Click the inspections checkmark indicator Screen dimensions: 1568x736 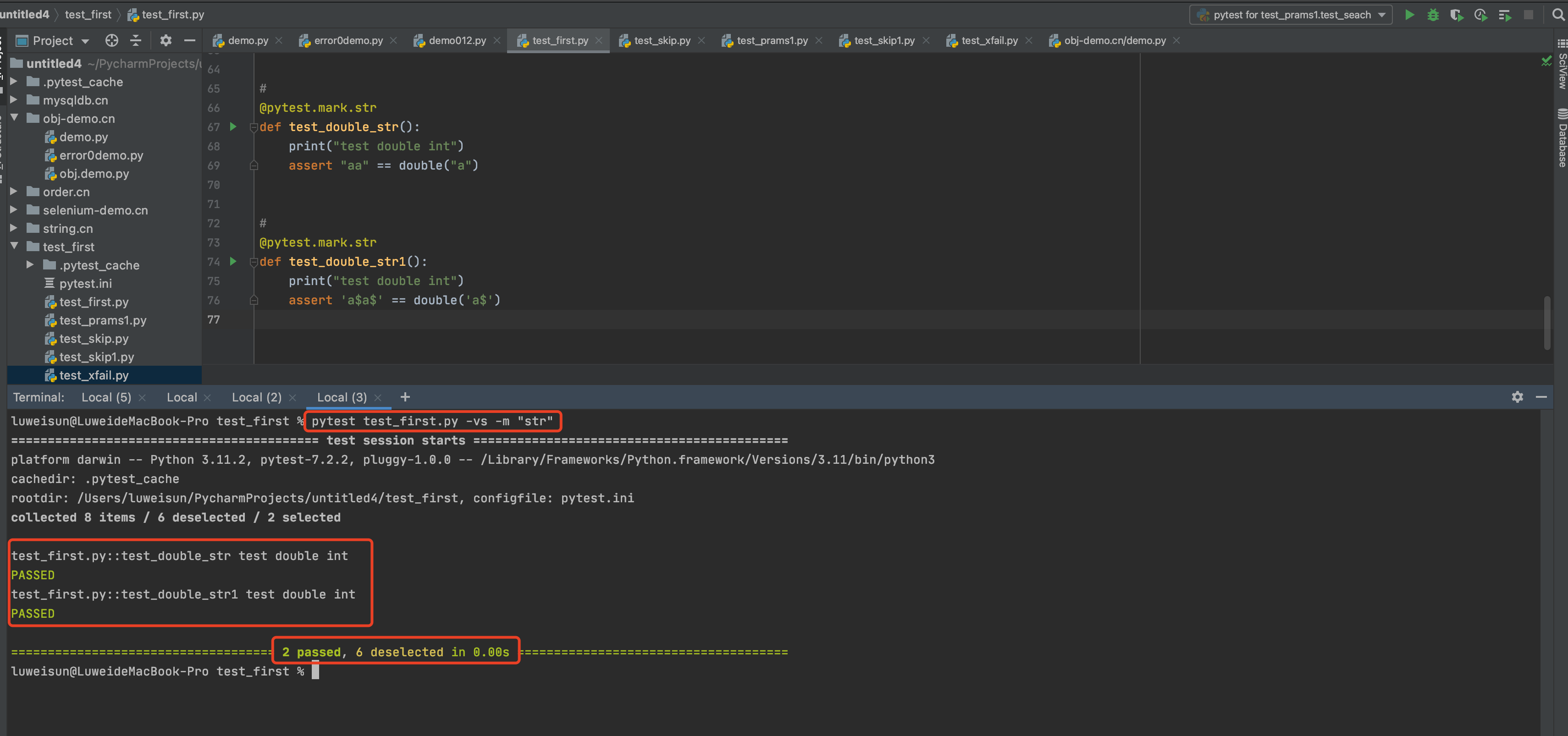(x=1546, y=60)
